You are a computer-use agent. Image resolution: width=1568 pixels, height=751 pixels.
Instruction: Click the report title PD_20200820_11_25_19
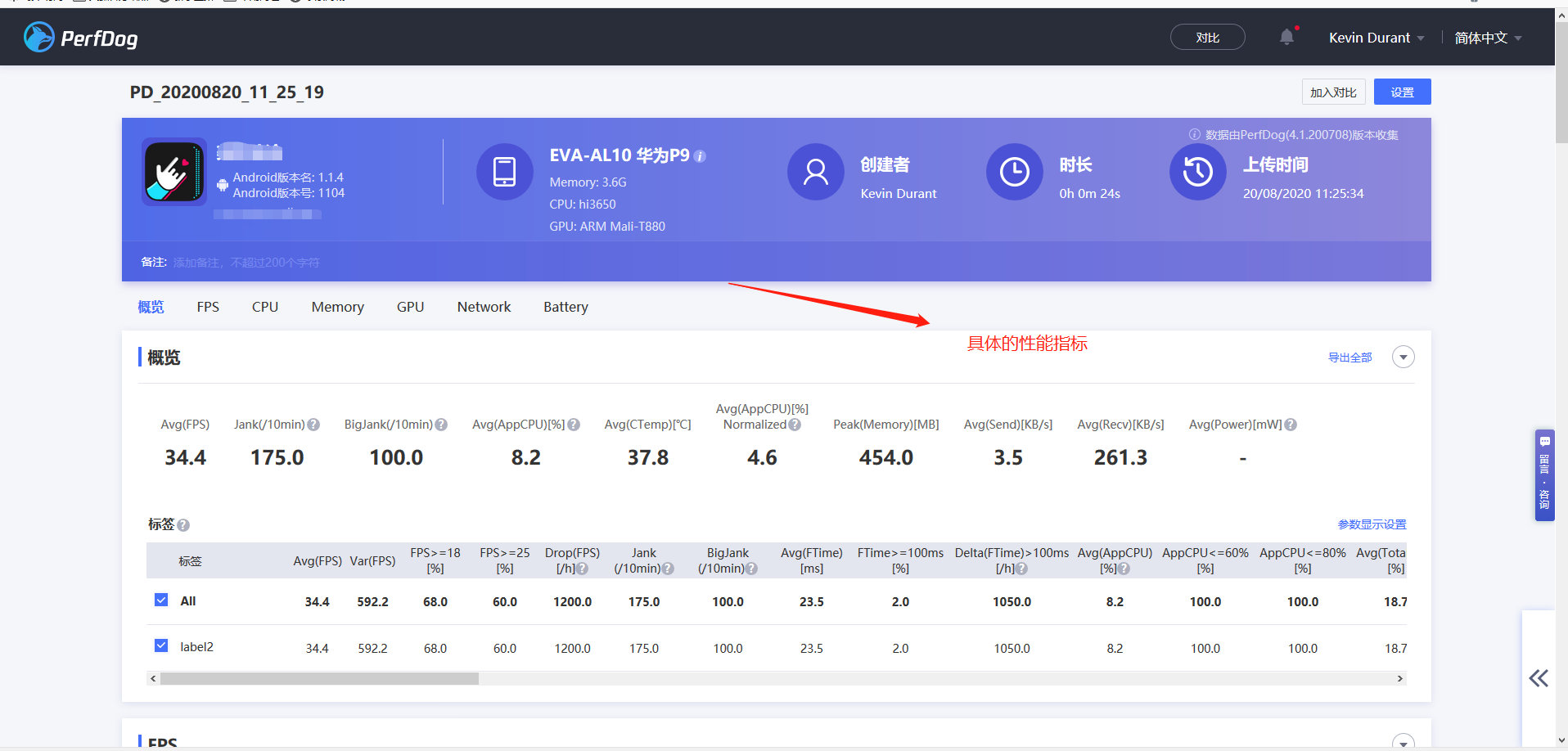[x=227, y=92]
